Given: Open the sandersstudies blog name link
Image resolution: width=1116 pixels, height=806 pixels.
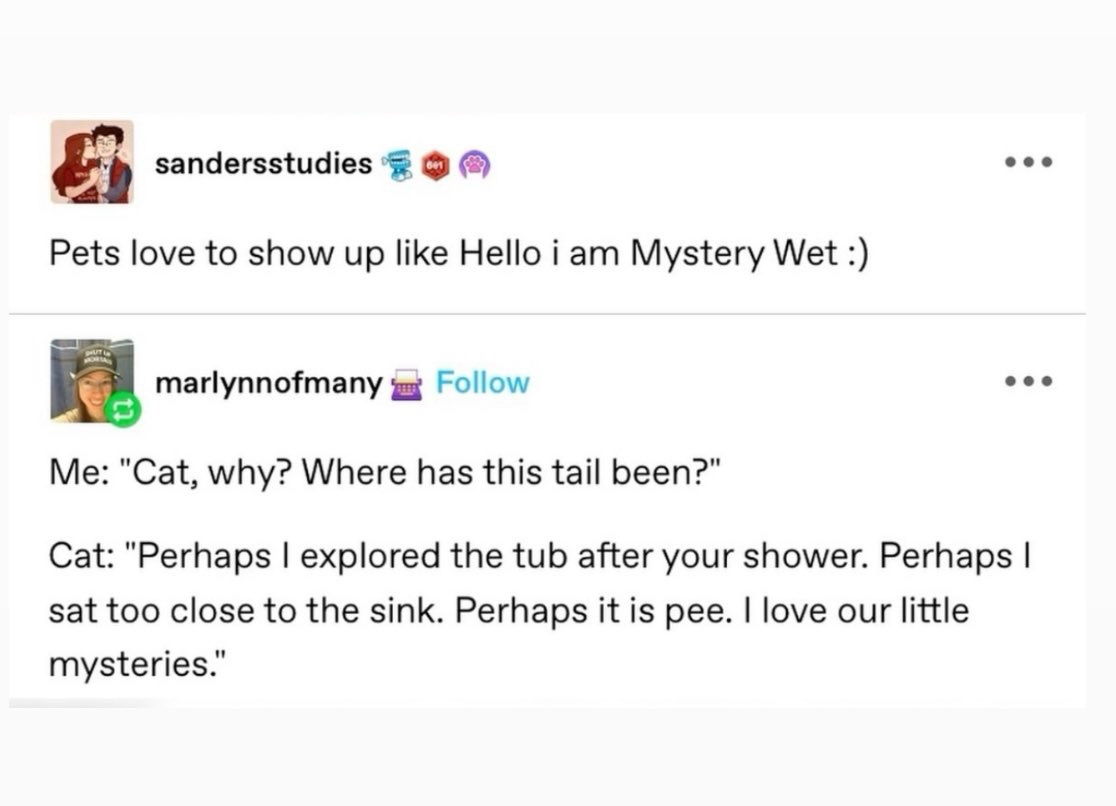Looking at the screenshot, I should pyautogui.click(x=263, y=163).
